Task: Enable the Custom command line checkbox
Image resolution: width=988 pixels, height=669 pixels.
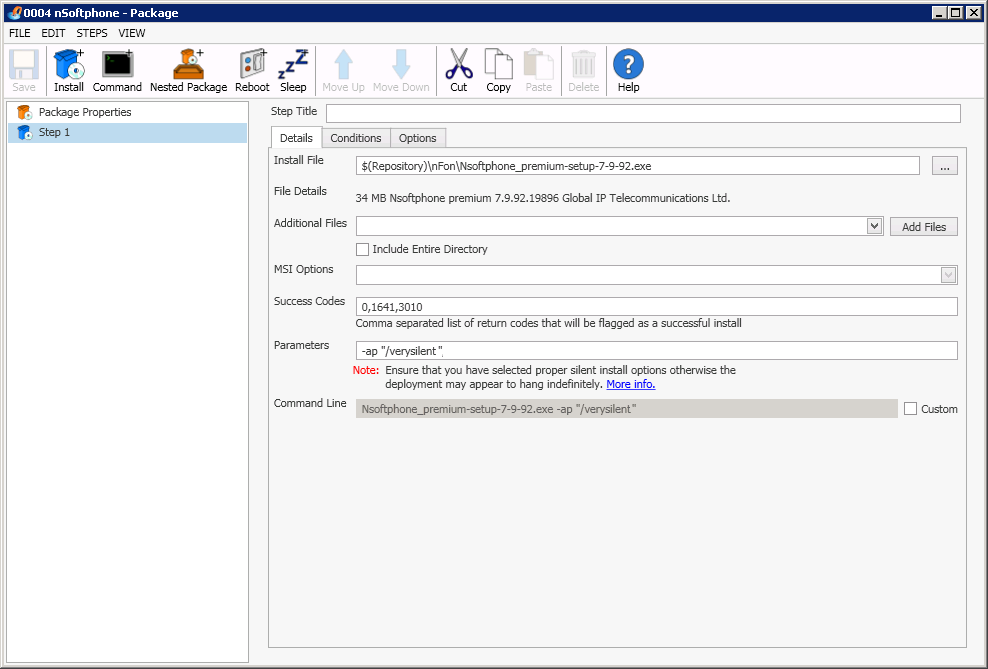Action: 910,409
